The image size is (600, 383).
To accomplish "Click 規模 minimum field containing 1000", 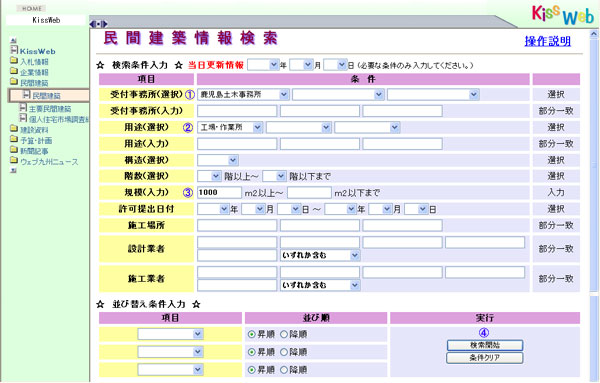I will pyautogui.click(x=219, y=192).
